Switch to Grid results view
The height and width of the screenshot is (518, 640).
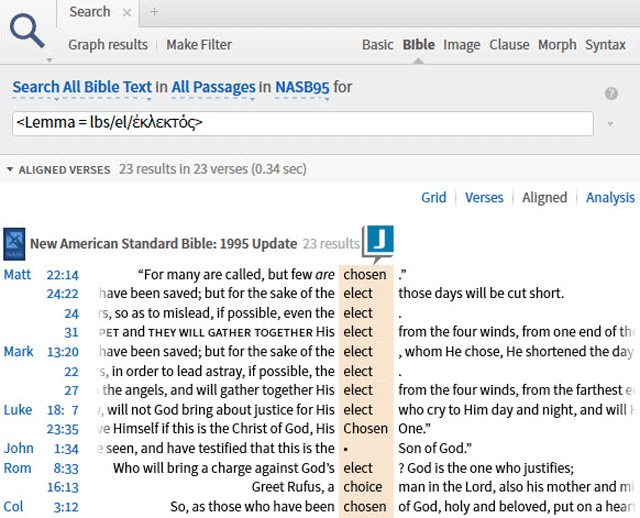433,198
